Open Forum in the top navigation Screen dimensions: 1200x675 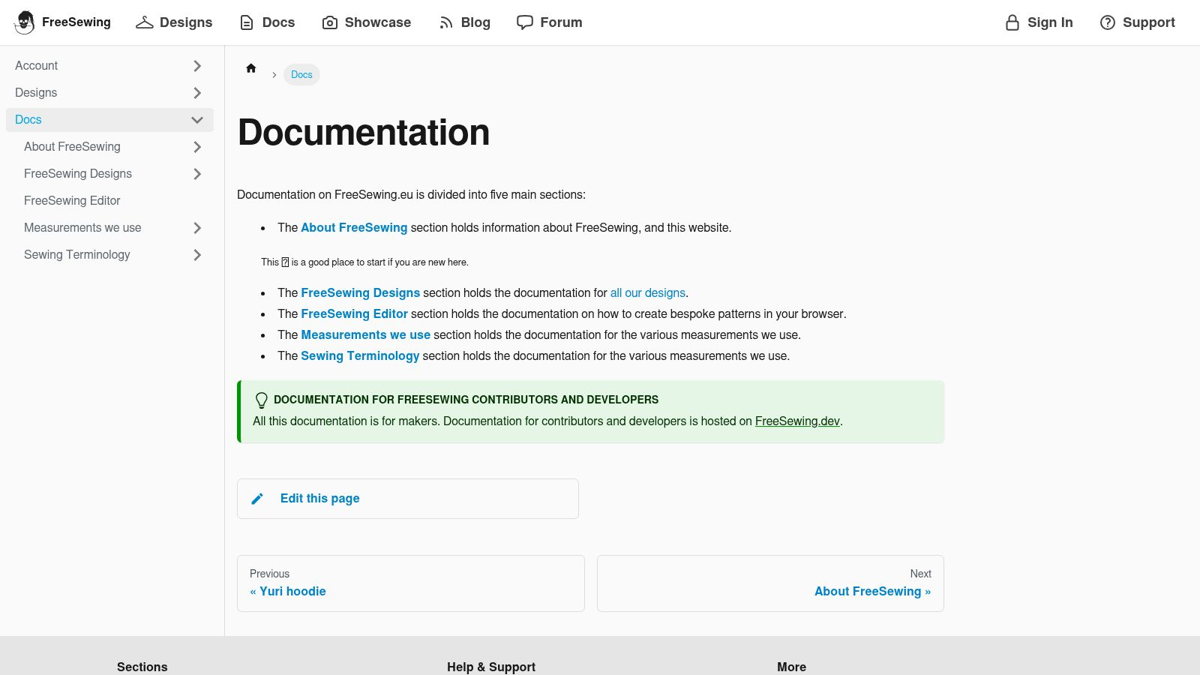point(561,22)
